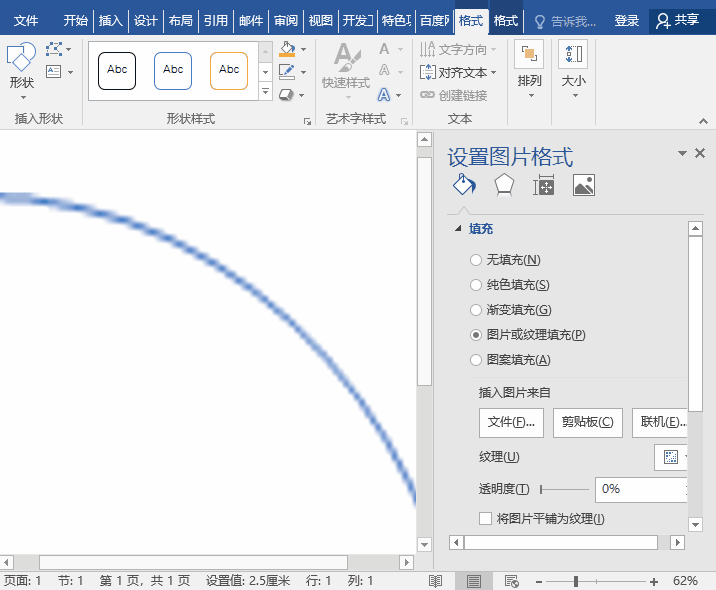
Task: Click the Shape Effects icon
Action: coord(286,95)
